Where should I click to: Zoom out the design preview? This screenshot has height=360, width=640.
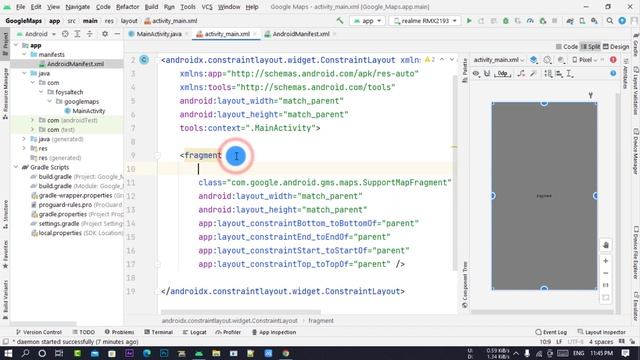606,273
